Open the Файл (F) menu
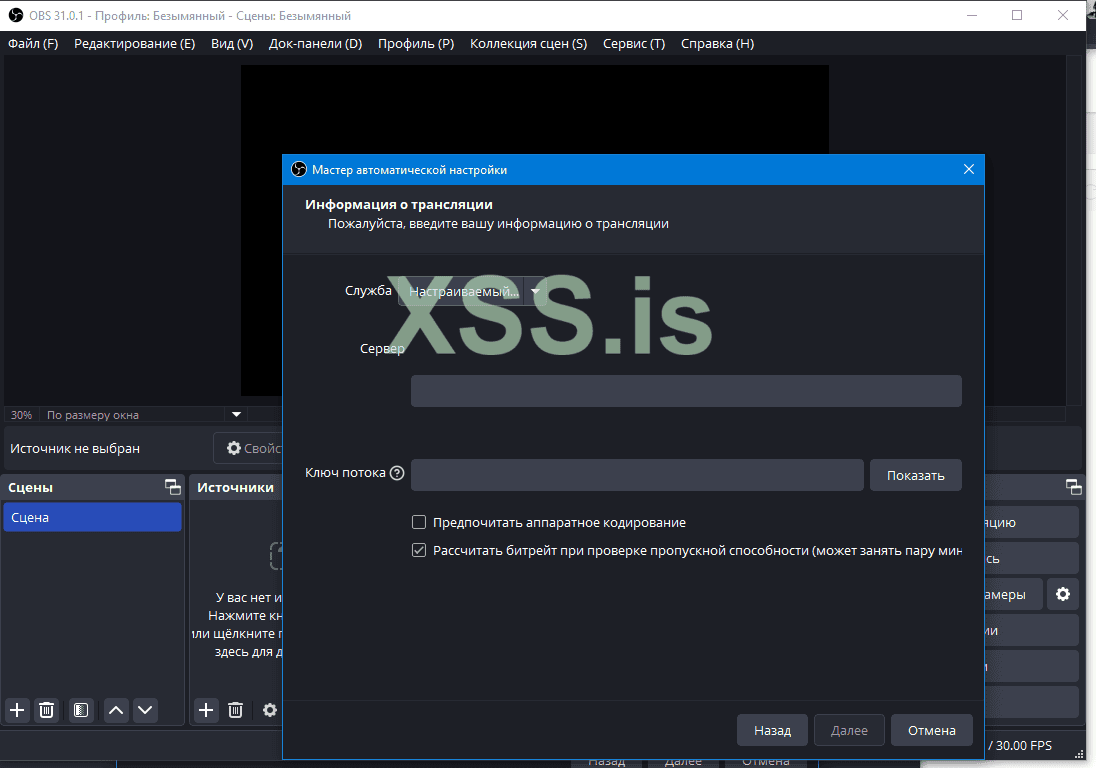 [x=33, y=43]
